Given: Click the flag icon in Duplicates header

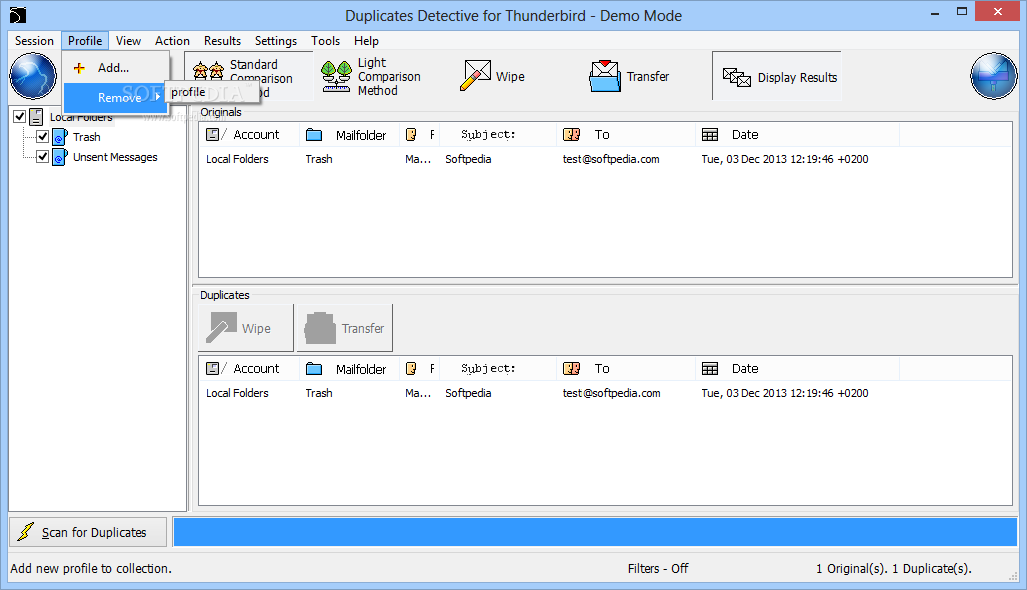Looking at the screenshot, I should pyautogui.click(x=411, y=369).
